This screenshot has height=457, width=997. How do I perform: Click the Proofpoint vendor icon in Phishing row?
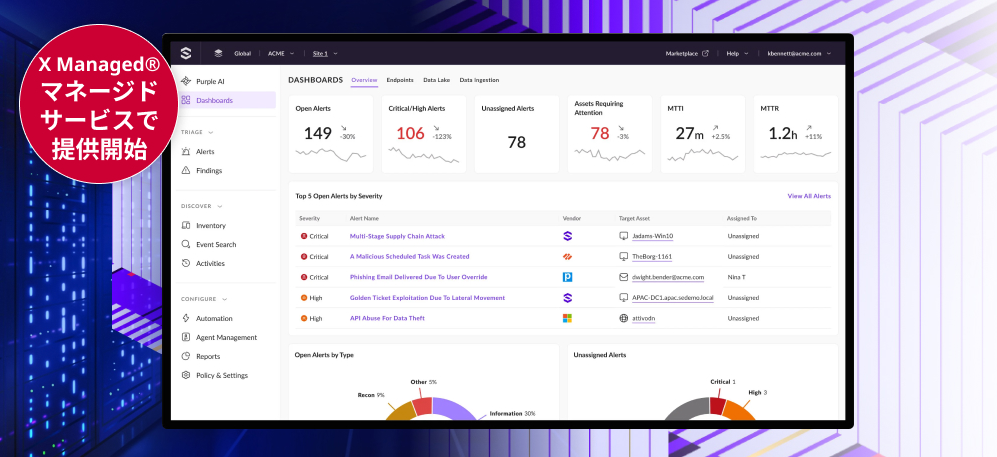coord(568,277)
